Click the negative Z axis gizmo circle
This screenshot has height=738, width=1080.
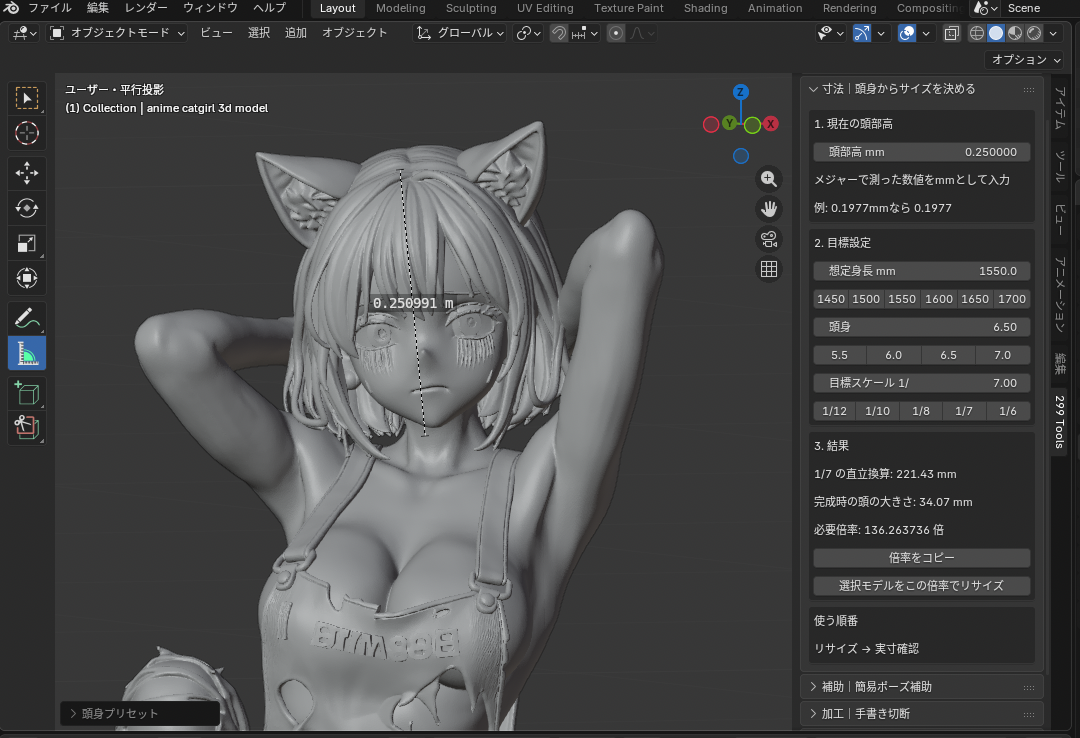pyautogui.click(x=740, y=156)
